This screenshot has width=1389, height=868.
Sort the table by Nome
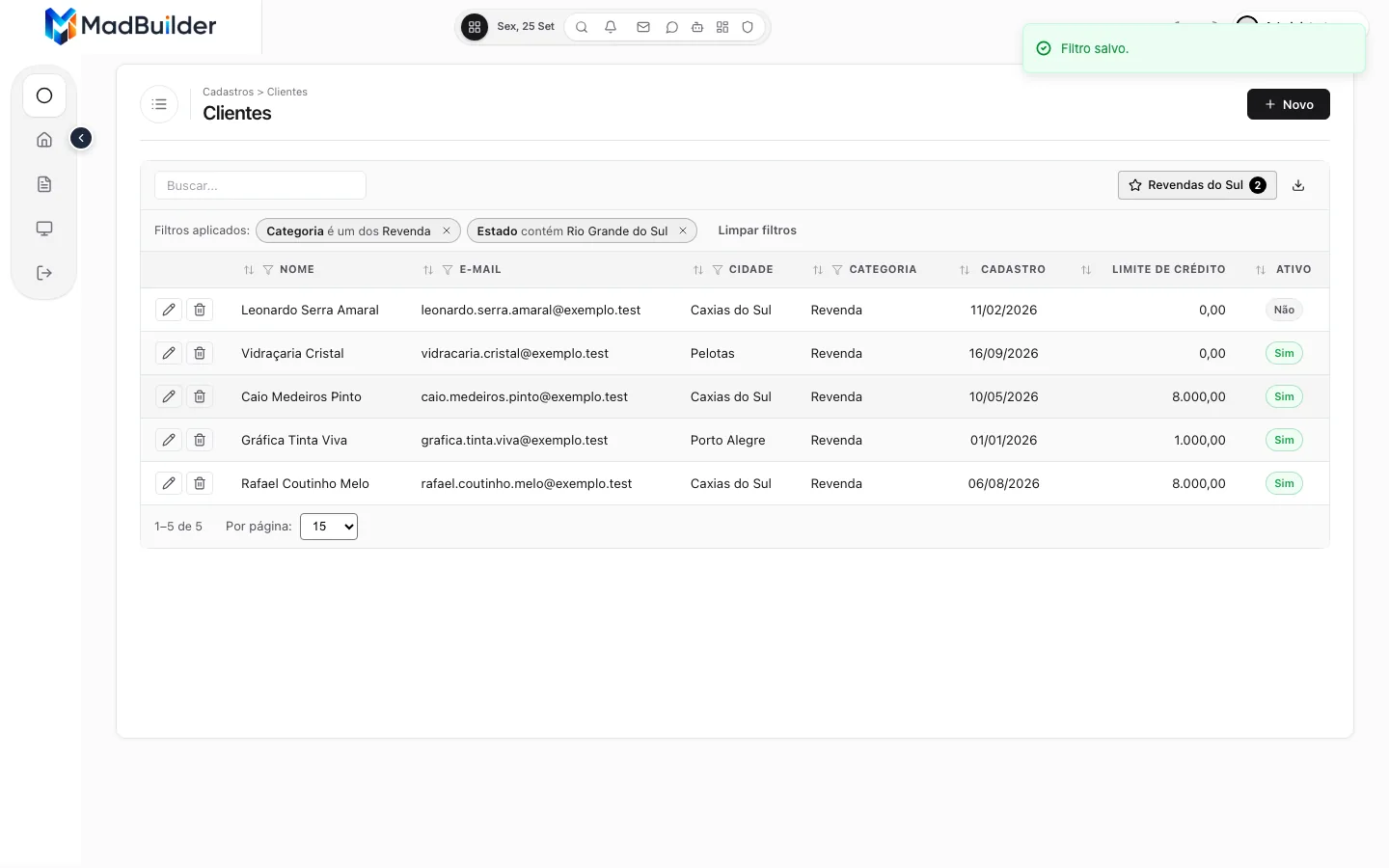pyautogui.click(x=249, y=270)
